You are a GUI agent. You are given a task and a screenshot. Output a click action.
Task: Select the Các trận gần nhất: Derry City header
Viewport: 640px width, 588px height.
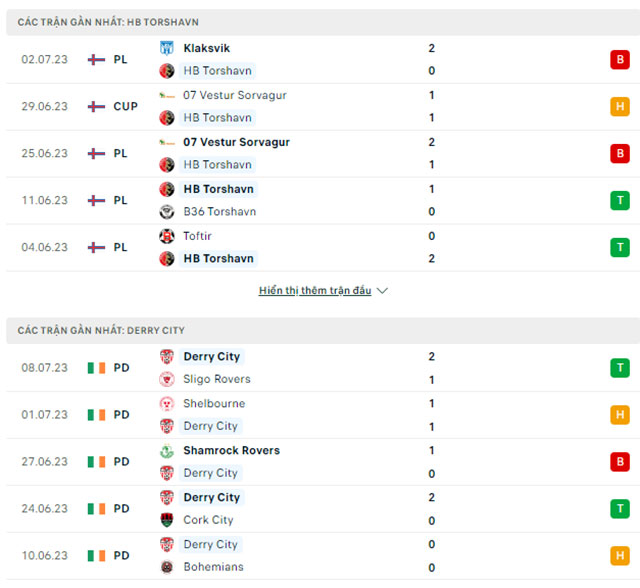tap(101, 330)
